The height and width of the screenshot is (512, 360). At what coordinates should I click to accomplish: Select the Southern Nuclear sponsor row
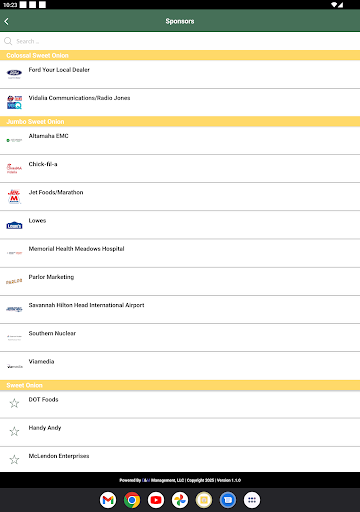pos(180,338)
